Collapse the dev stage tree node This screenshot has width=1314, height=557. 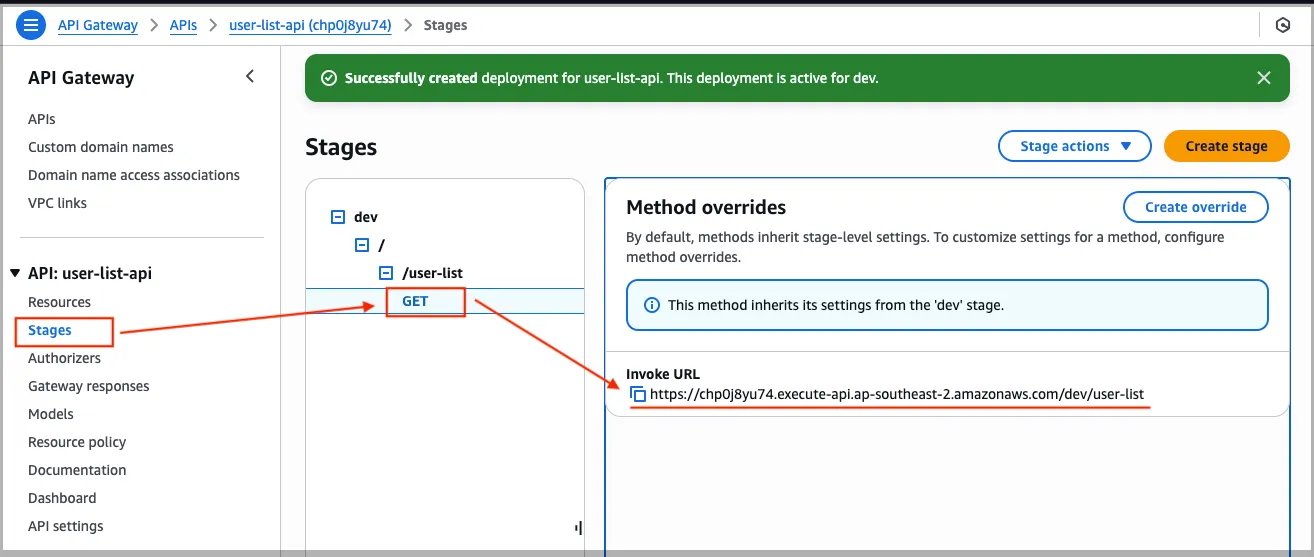tap(338, 217)
